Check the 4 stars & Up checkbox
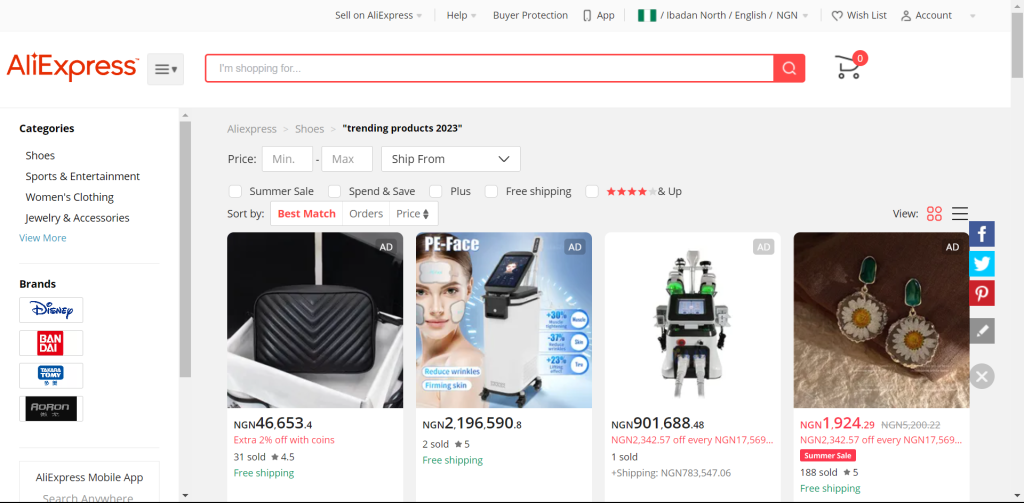Screen dimensions: 1024x503 click(592, 191)
